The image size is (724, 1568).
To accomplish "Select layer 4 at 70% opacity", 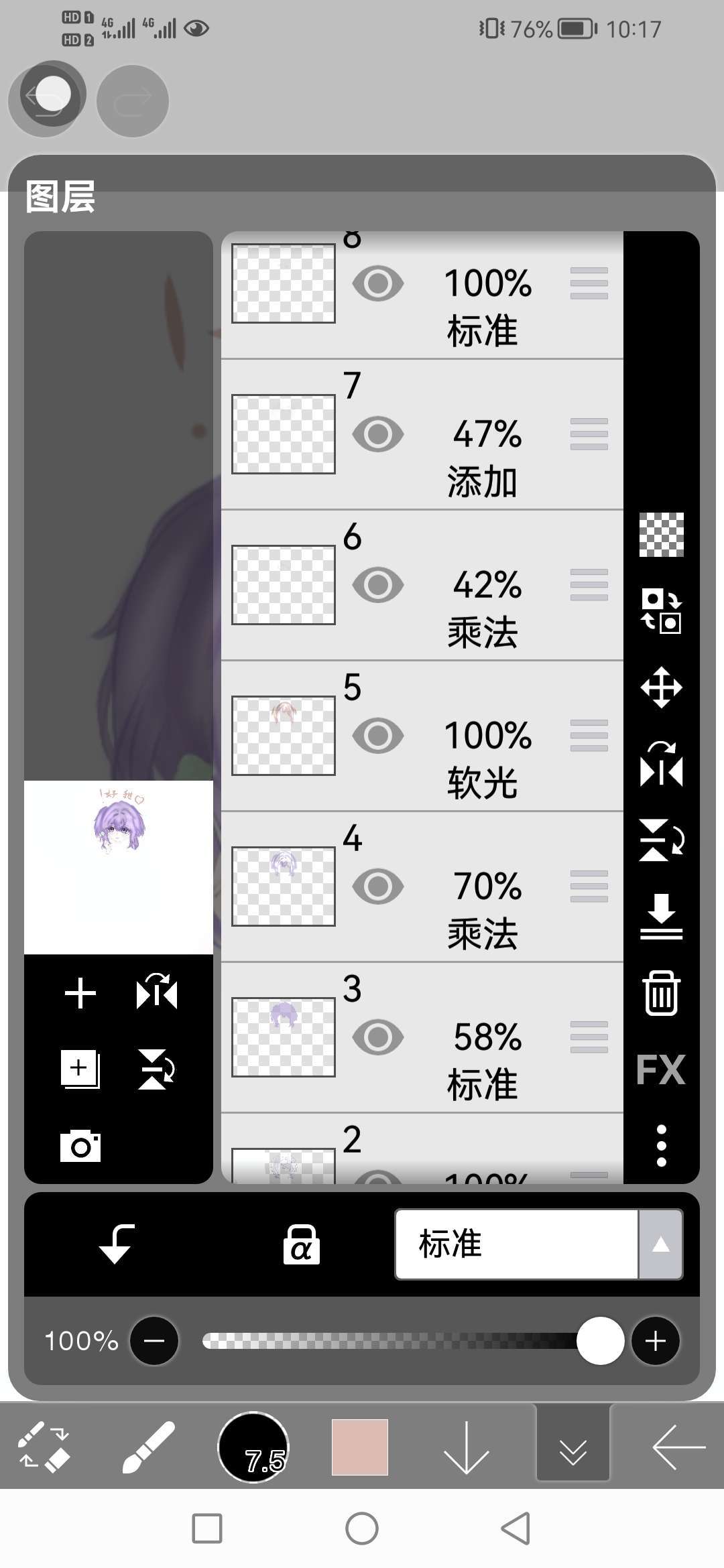I will [422, 887].
